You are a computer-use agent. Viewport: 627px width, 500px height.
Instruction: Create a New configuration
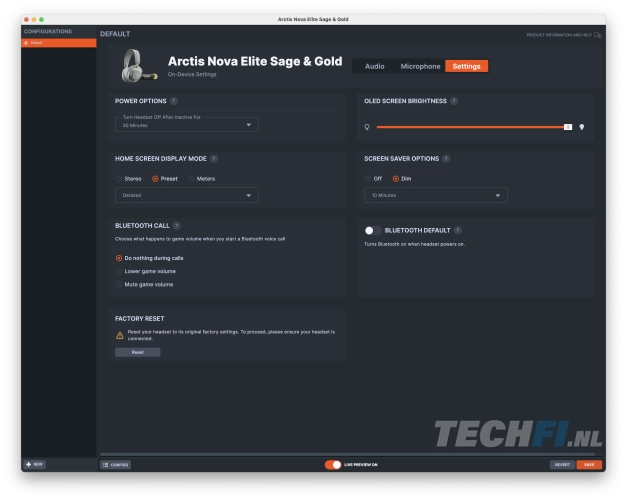(35, 464)
